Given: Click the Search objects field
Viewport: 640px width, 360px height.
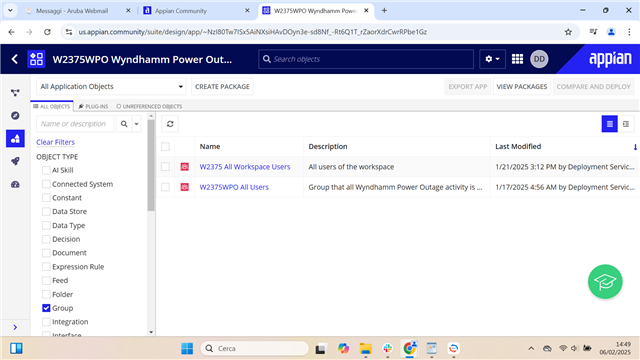Looking at the screenshot, I should (366, 59).
